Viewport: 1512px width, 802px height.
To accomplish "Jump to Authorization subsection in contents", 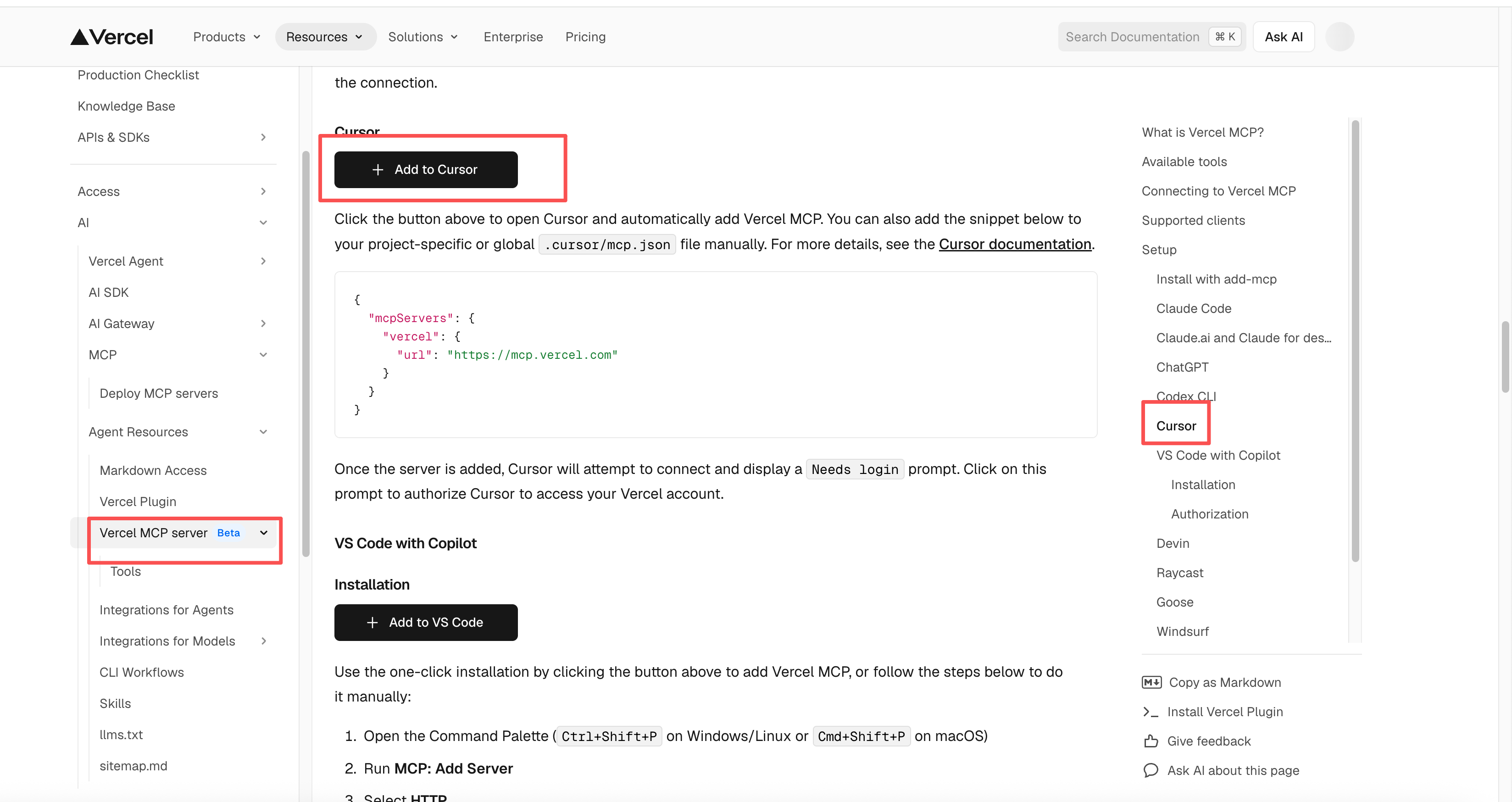I will [x=1209, y=514].
